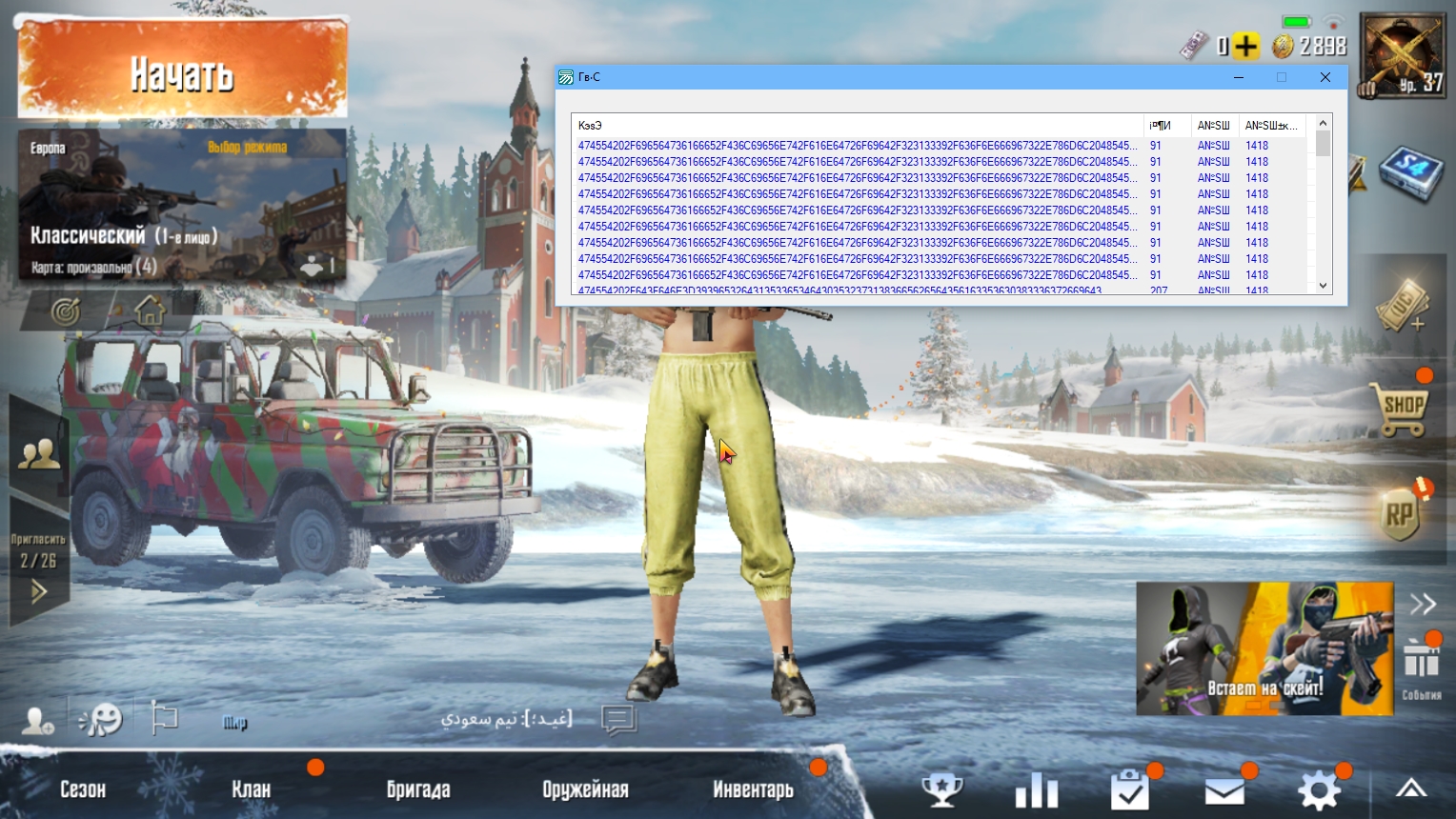Image resolution: width=1456 pixels, height=819 pixels.
Task: Open the Инвентарь tab
Action: pyautogui.click(x=753, y=789)
